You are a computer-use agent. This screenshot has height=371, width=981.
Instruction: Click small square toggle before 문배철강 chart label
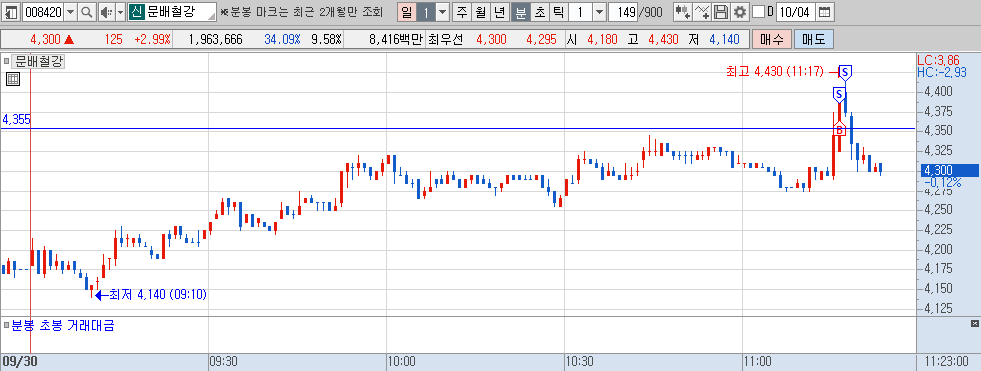[x=6, y=61]
